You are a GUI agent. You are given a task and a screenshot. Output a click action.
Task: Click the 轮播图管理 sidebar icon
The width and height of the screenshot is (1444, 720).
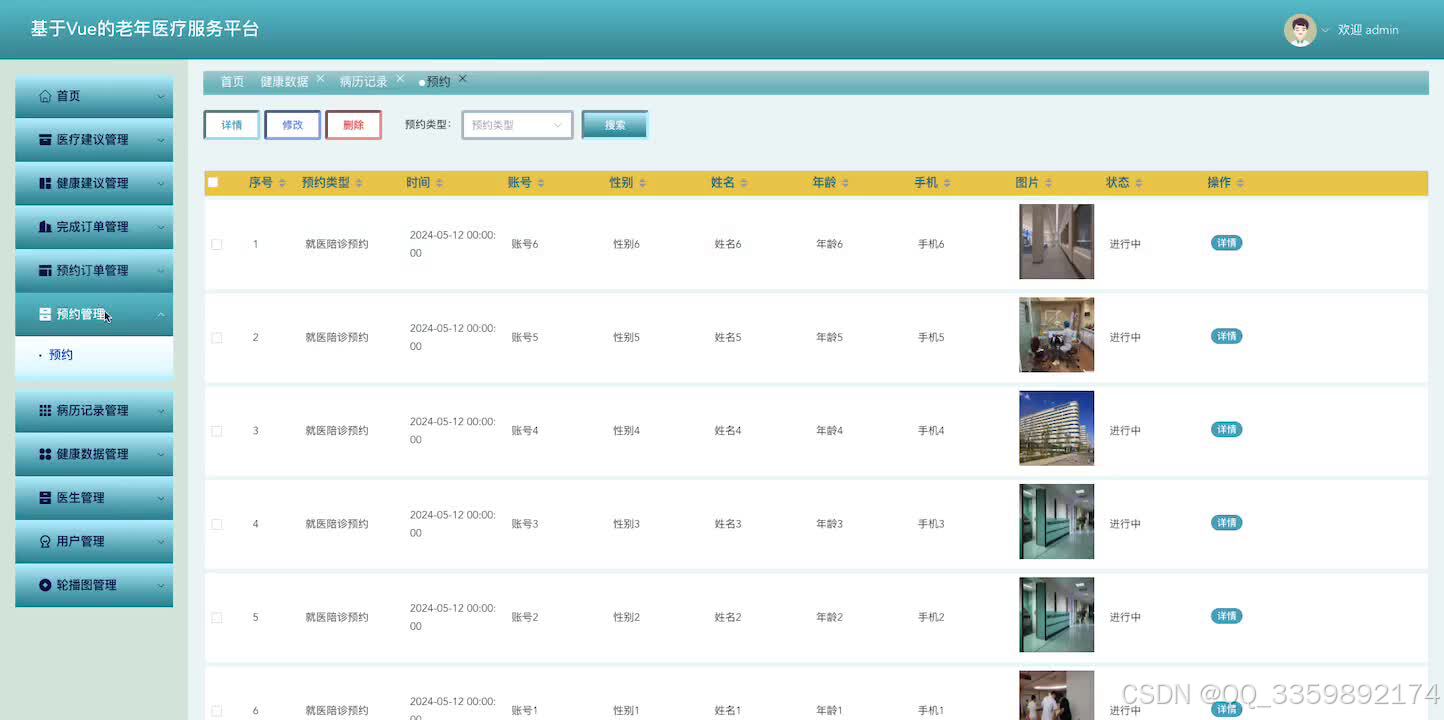pyautogui.click(x=45, y=585)
